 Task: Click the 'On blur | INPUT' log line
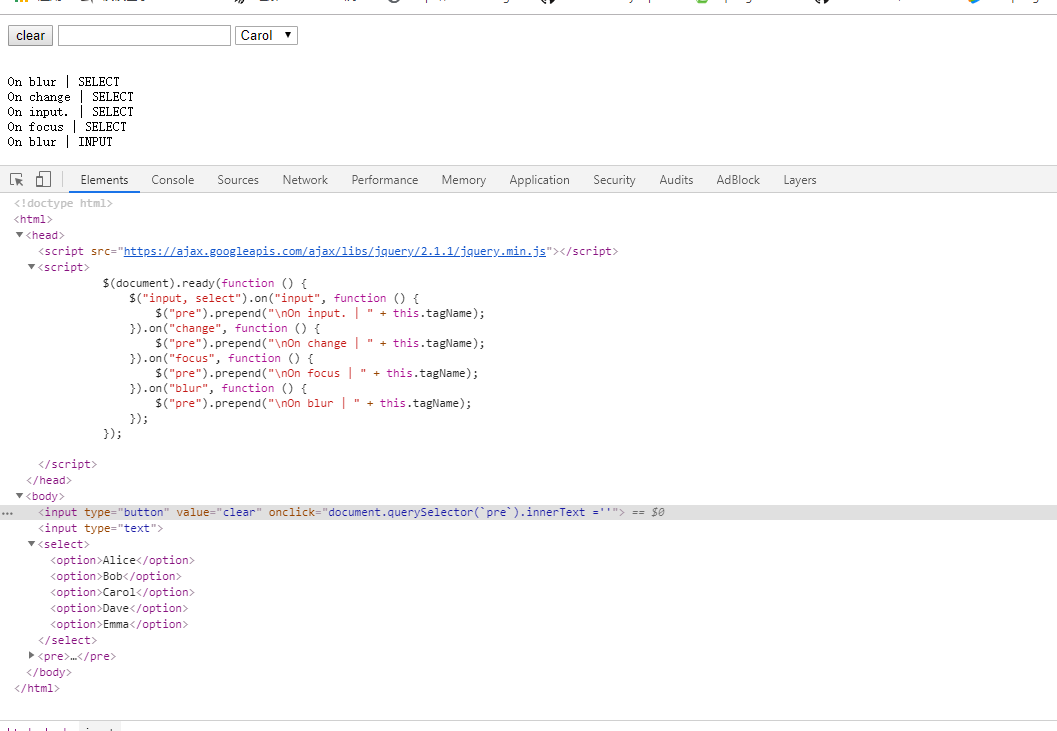(60, 142)
